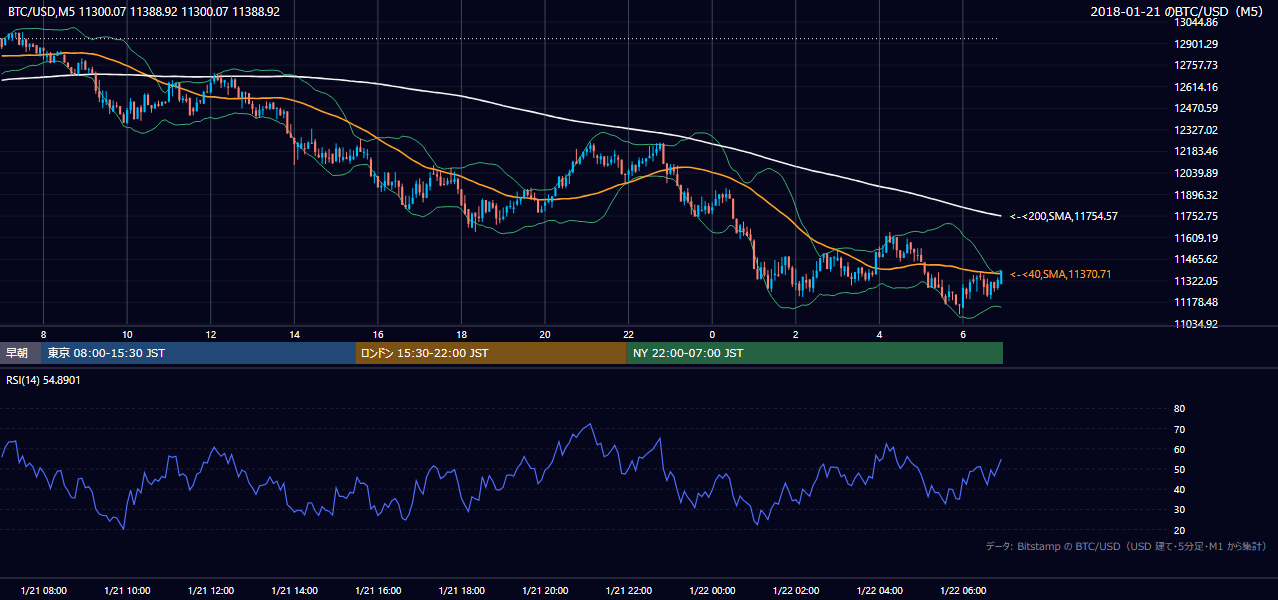This screenshot has width=1278, height=600.
Task: Click the 1/22 02:00 time label
Action: point(796,591)
